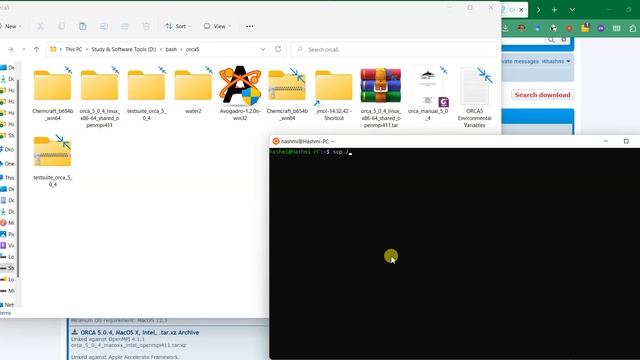Open the New item menu in Explorer
The height and width of the screenshot is (360, 640).
(x=11, y=26)
